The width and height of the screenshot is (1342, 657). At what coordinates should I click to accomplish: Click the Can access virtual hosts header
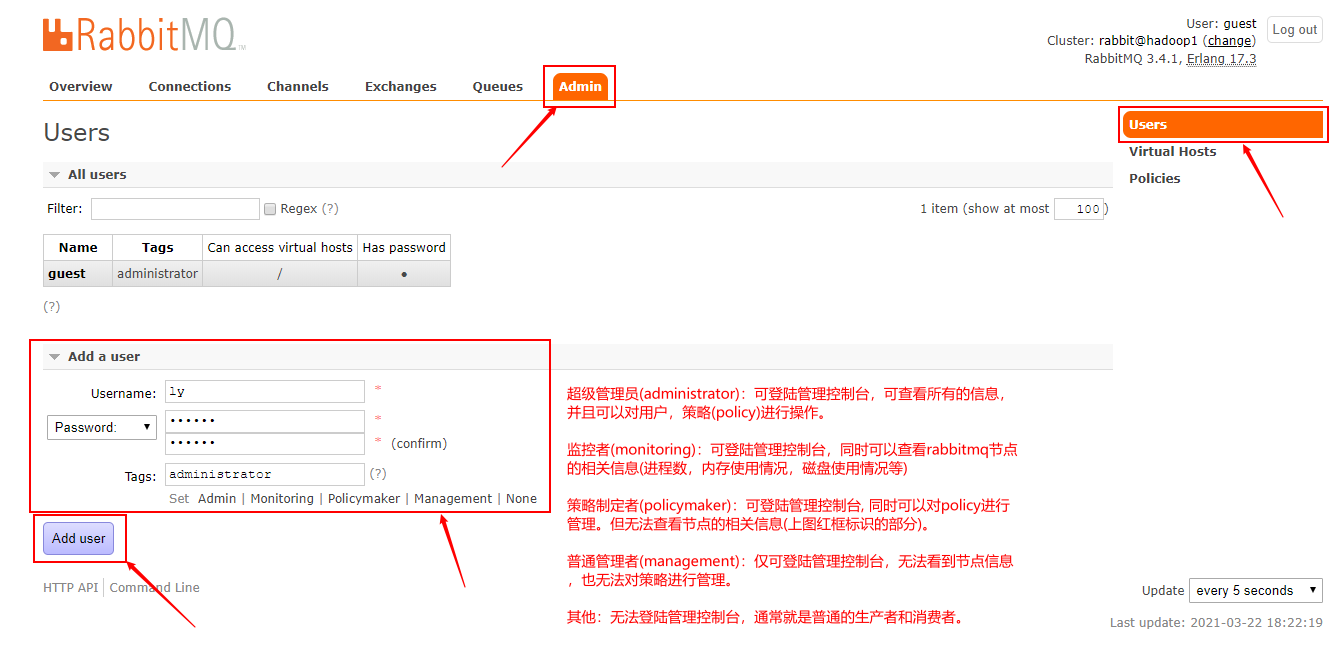point(280,248)
